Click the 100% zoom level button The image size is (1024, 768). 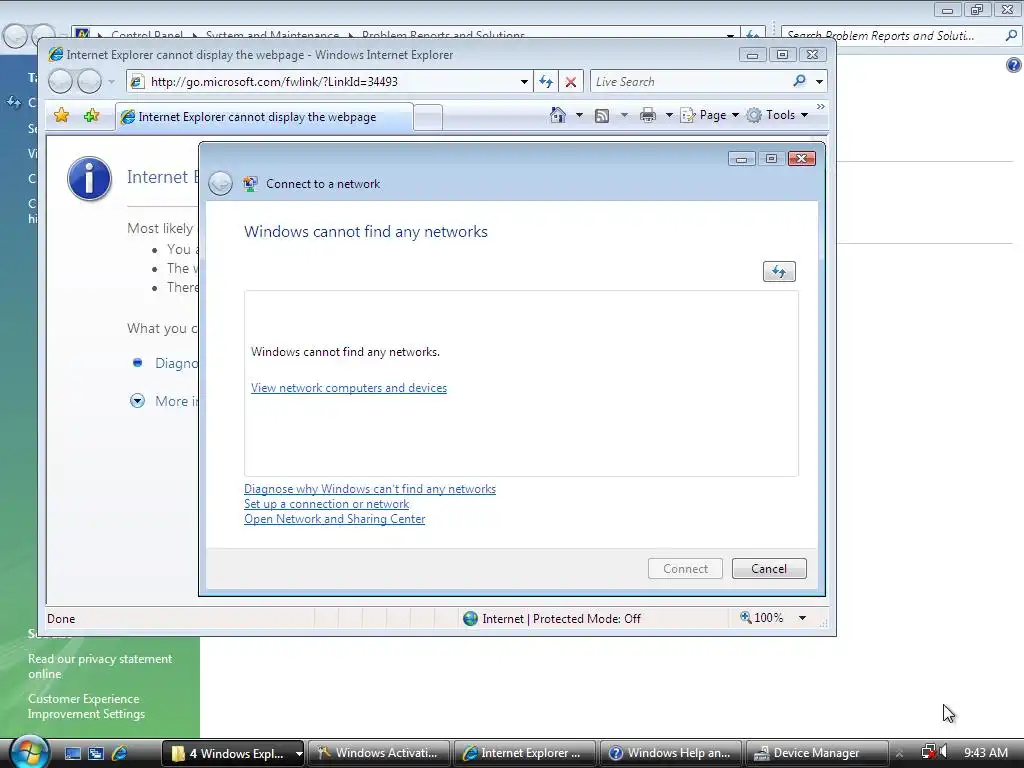tap(761, 618)
